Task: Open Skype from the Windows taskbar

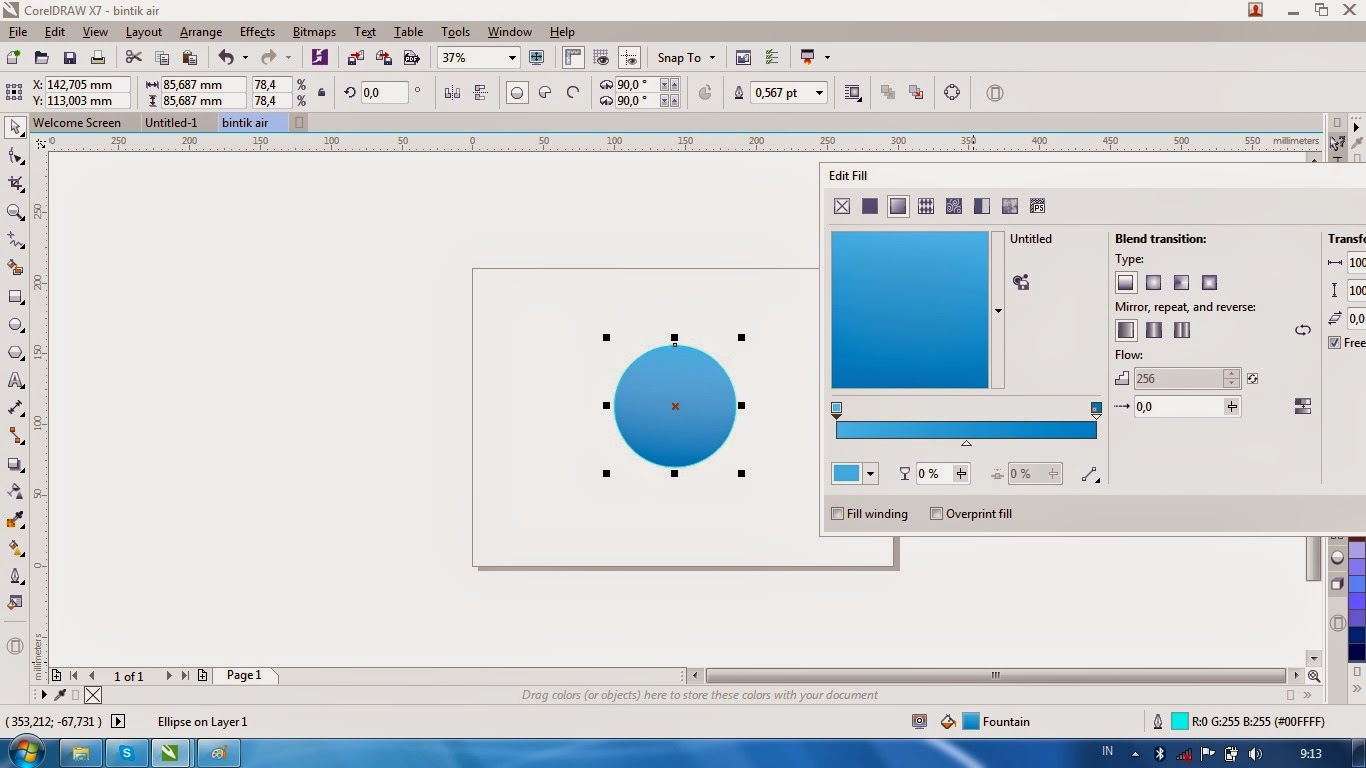Action: [127, 752]
